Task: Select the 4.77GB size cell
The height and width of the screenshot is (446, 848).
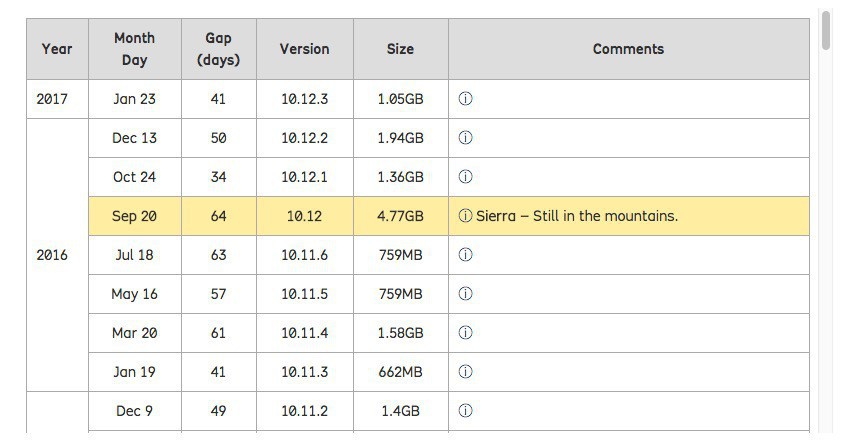Action: (400, 216)
